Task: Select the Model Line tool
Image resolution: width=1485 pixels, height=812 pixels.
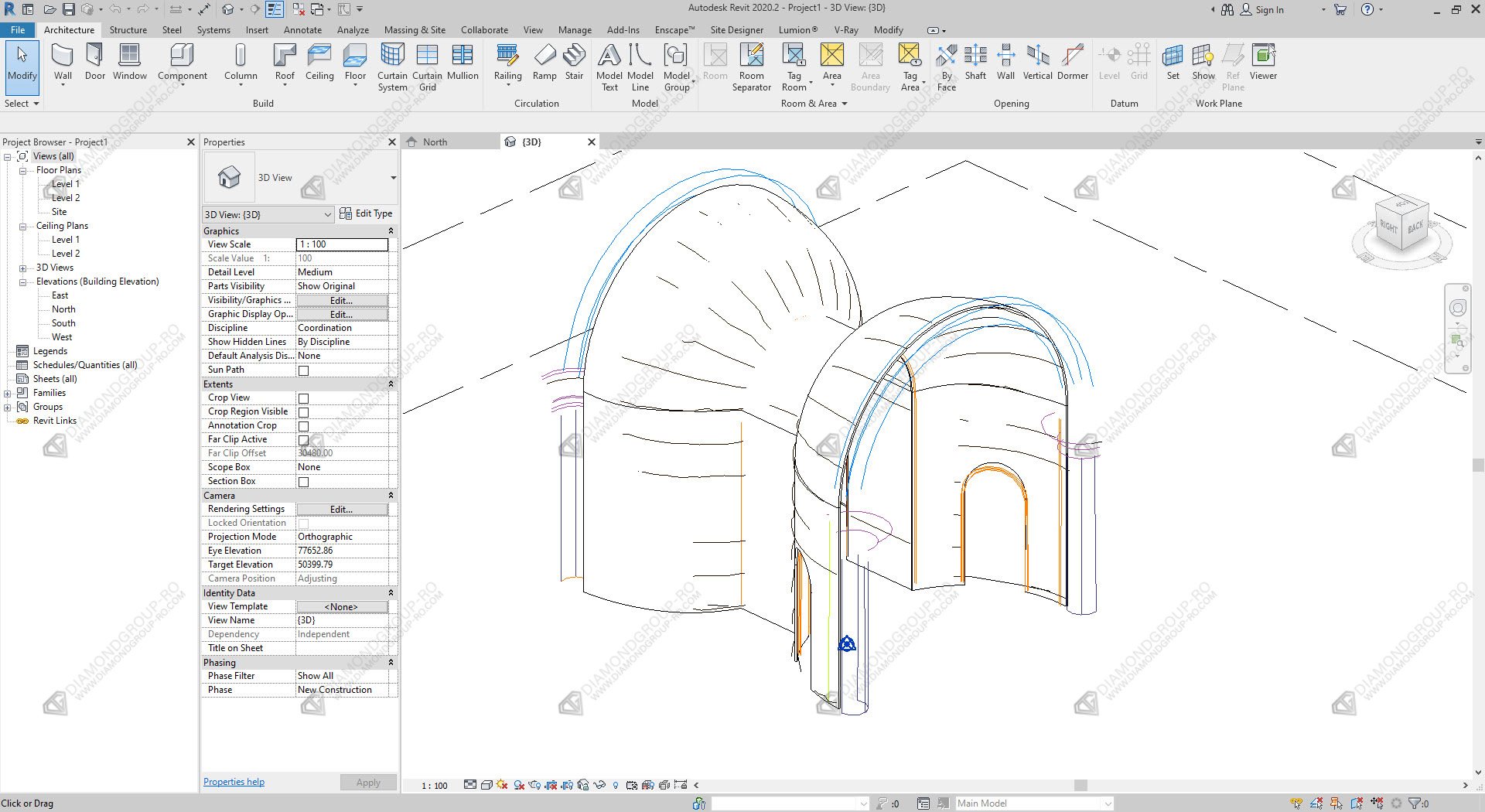Action: [x=640, y=68]
